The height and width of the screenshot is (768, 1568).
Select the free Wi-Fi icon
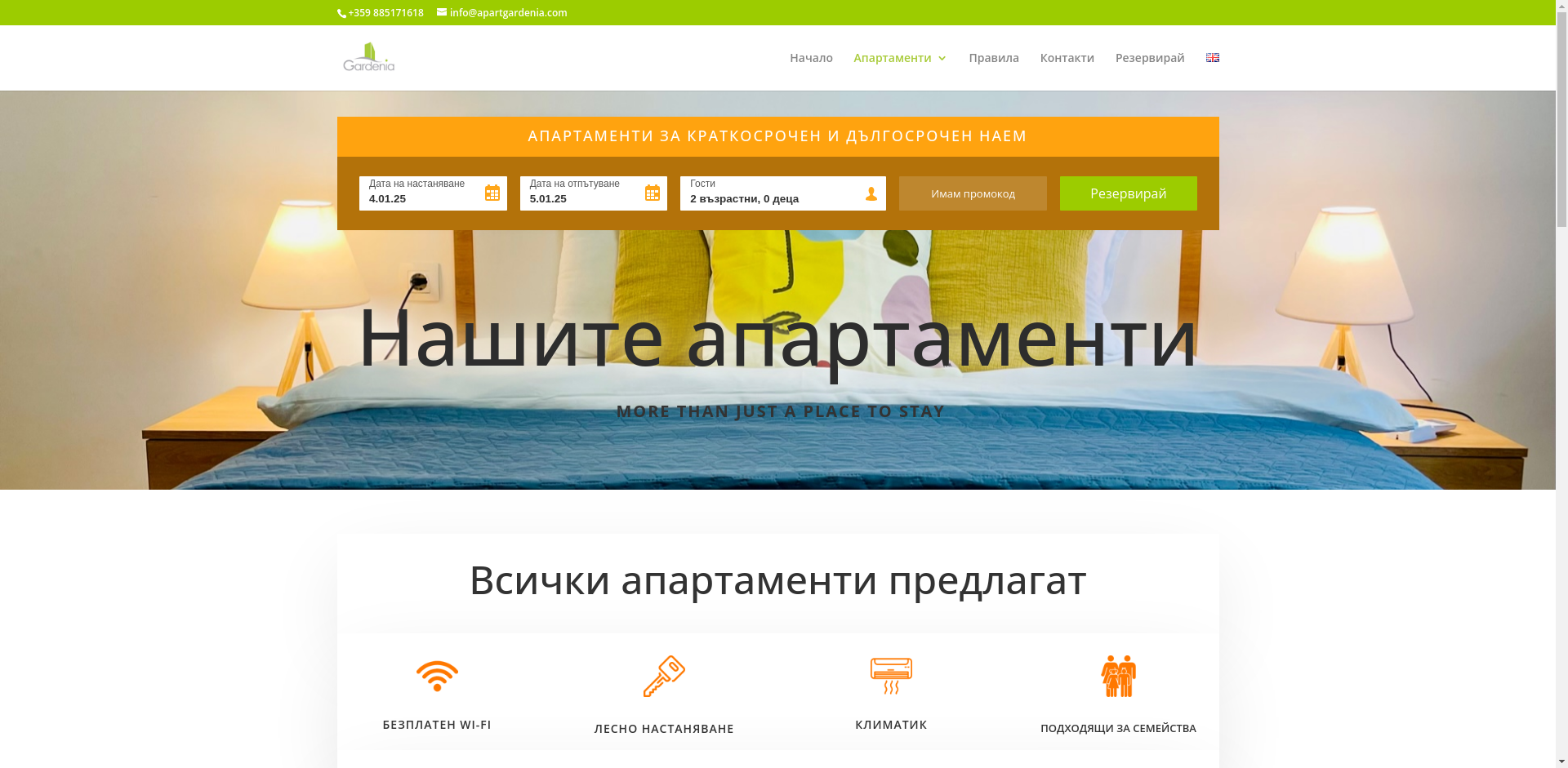(x=438, y=676)
